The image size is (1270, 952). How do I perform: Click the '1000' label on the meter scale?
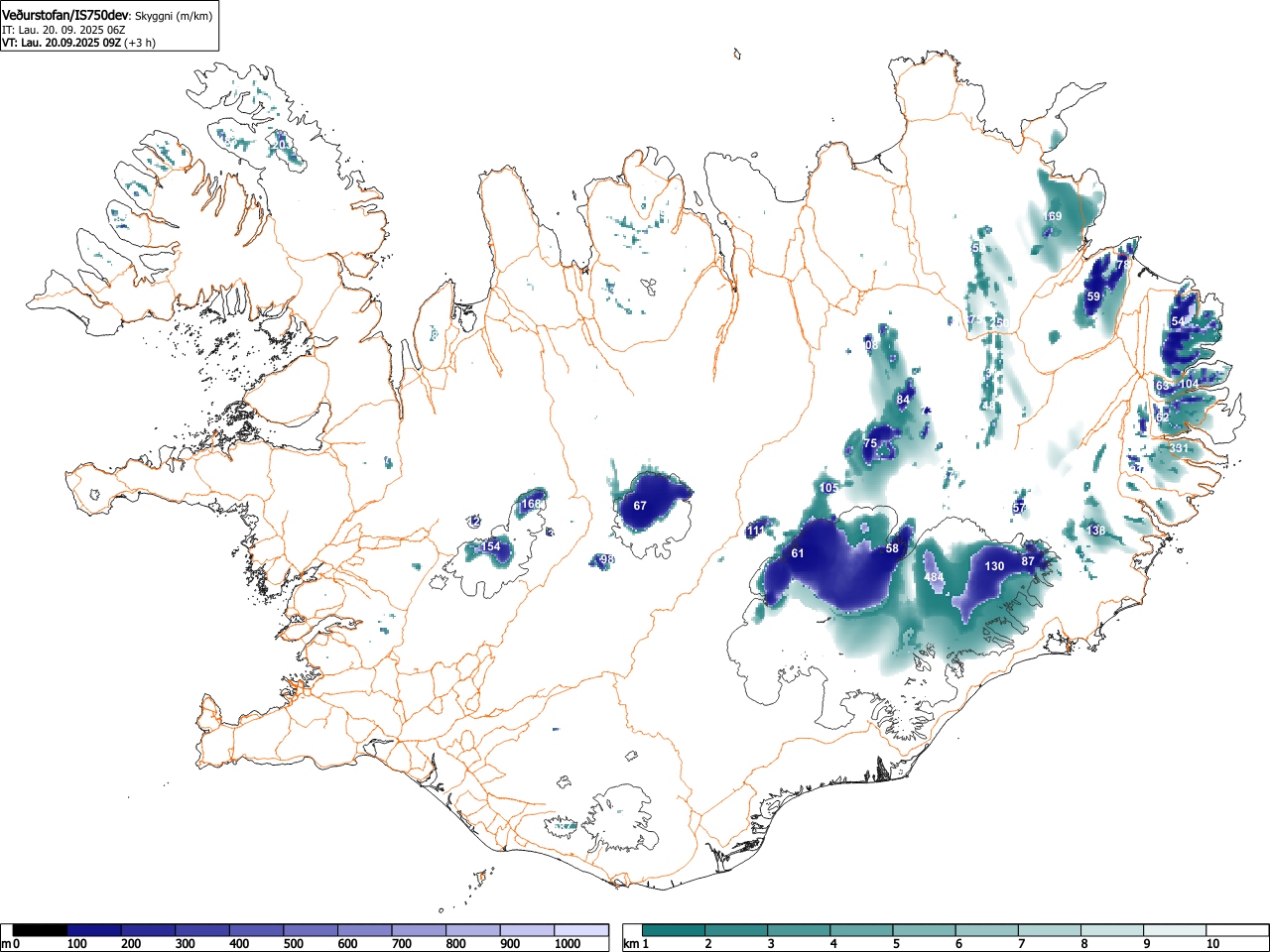click(x=568, y=944)
